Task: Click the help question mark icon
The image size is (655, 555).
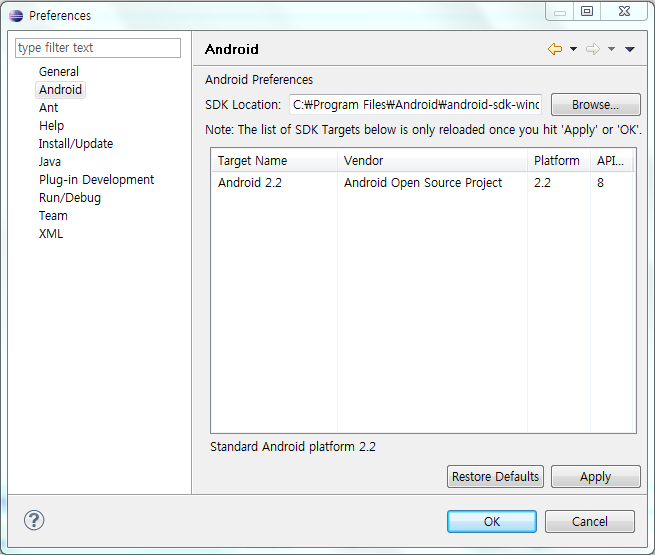Action: coord(34,520)
